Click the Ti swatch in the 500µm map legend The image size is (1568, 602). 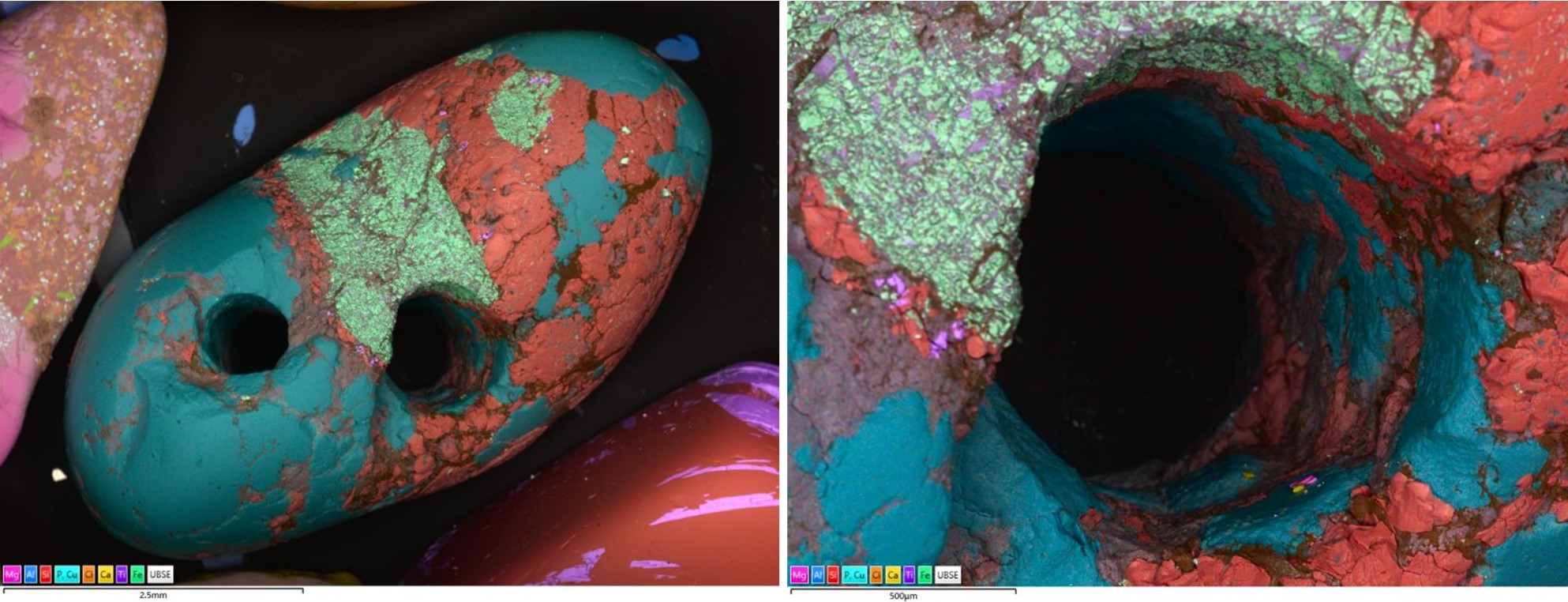[x=910, y=575]
